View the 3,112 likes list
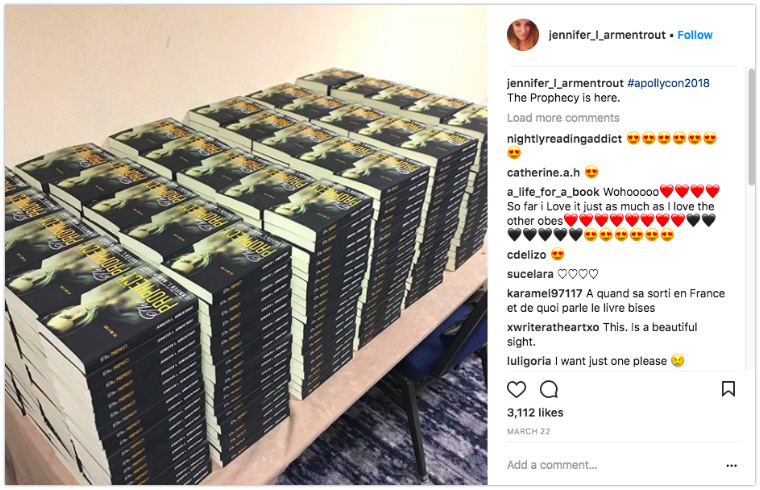Image resolution: width=760 pixels, height=490 pixels. (x=535, y=413)
